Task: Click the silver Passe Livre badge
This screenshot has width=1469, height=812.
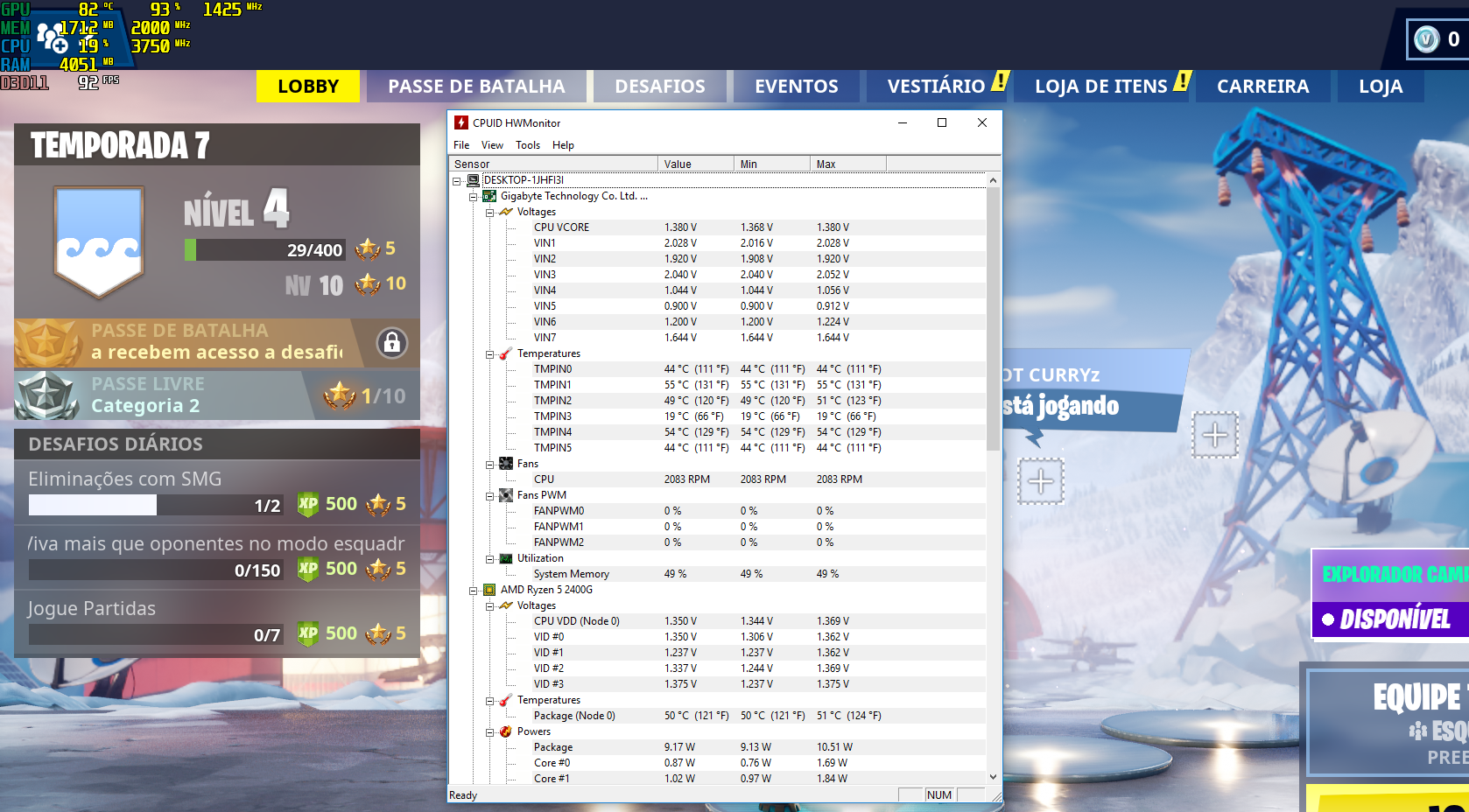Action: 46,395
